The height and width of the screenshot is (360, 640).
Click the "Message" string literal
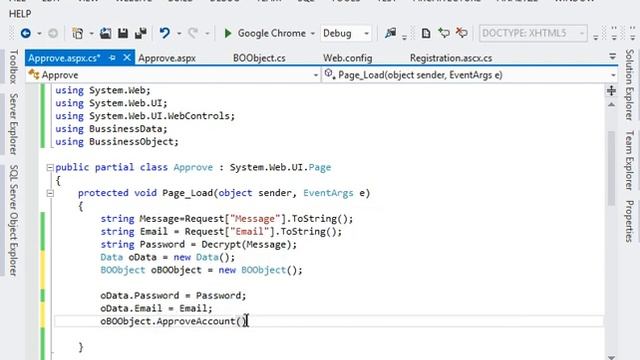(255, 219)
